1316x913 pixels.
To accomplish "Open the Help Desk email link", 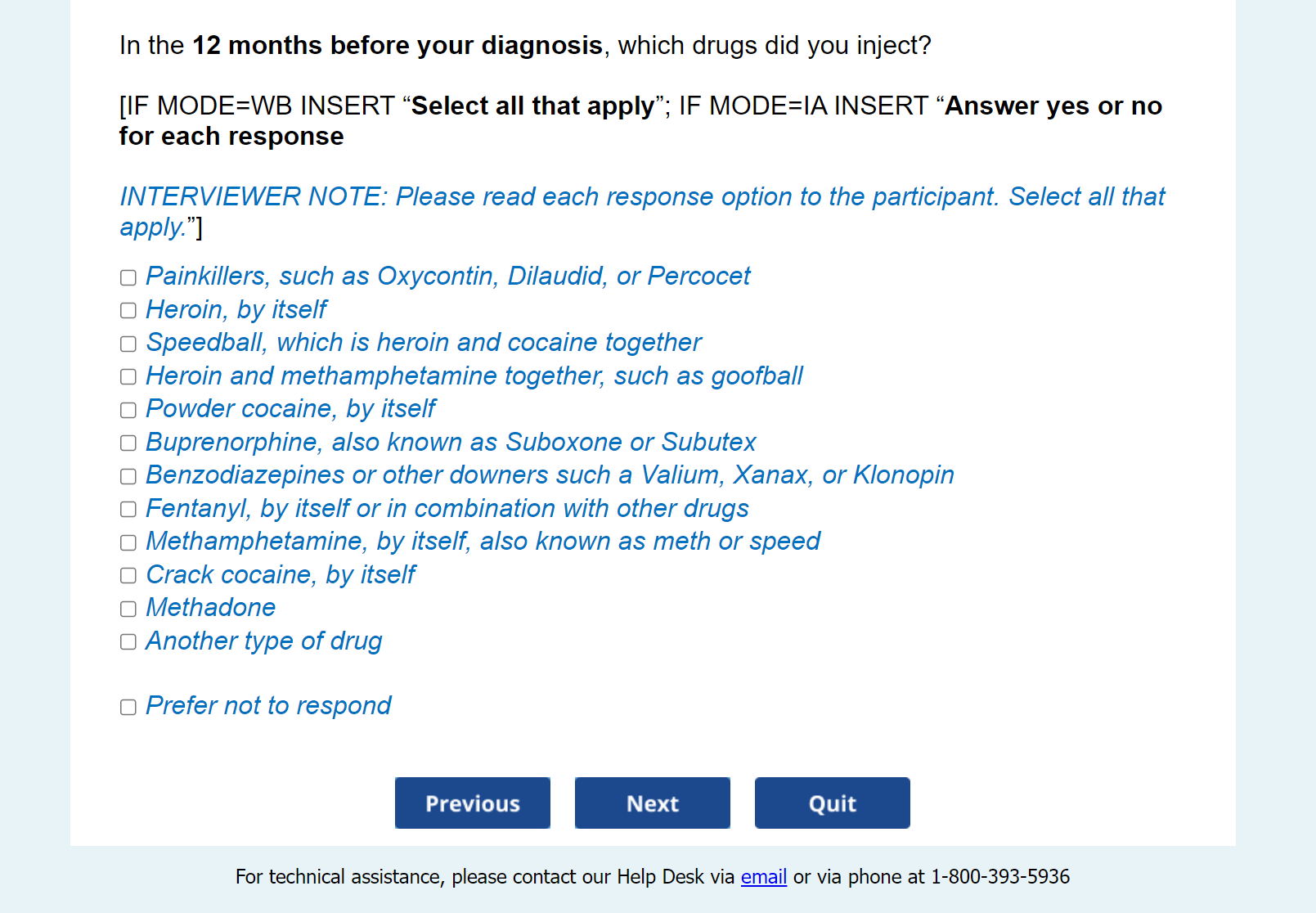I will coord(763,877).
